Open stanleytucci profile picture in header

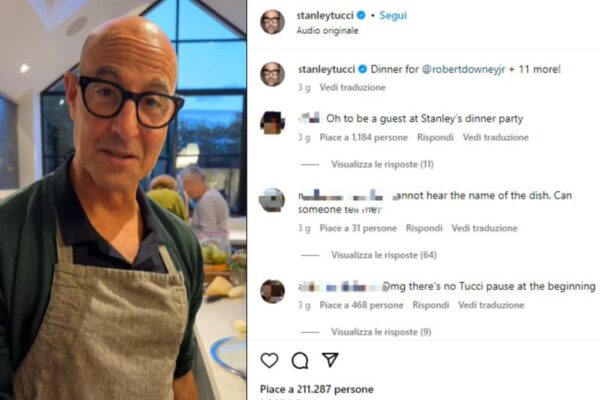272,22
